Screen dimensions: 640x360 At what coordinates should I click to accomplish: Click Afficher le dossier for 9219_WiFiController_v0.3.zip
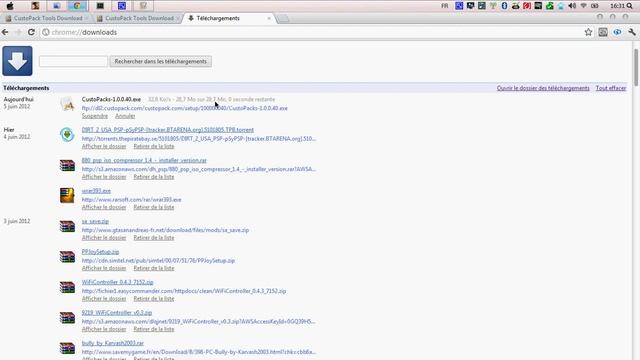(104, 329)
